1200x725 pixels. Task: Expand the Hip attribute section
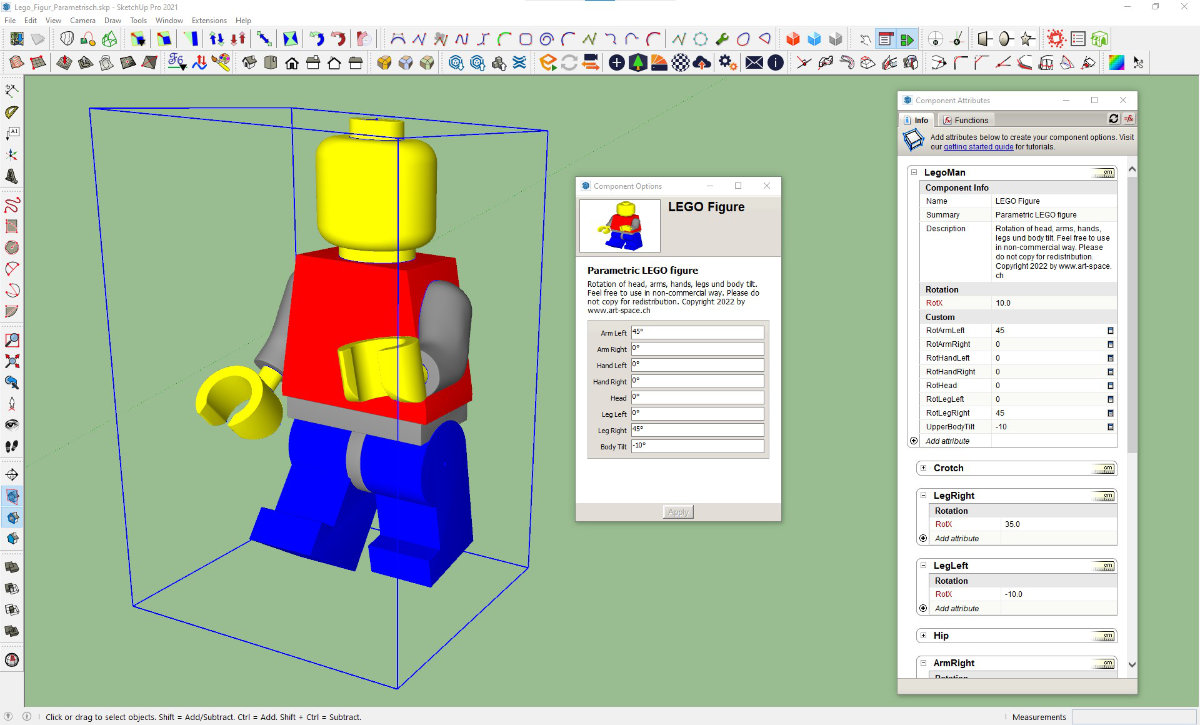tap(923, 636)
